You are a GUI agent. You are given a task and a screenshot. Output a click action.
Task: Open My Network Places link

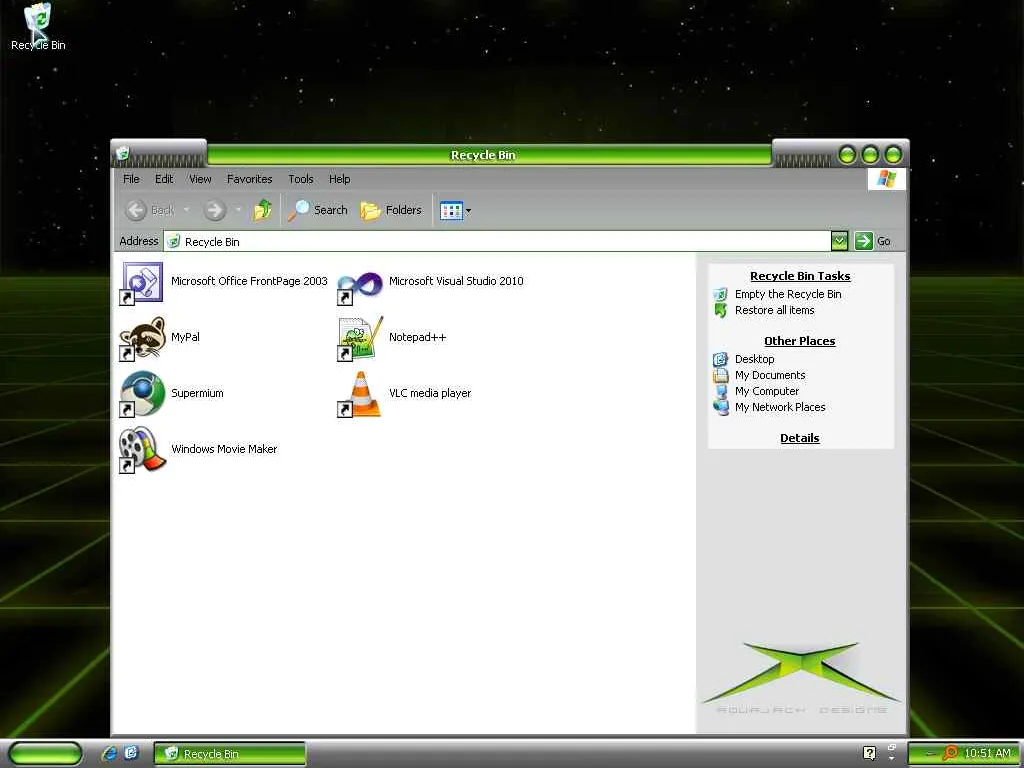click(780, 407)
